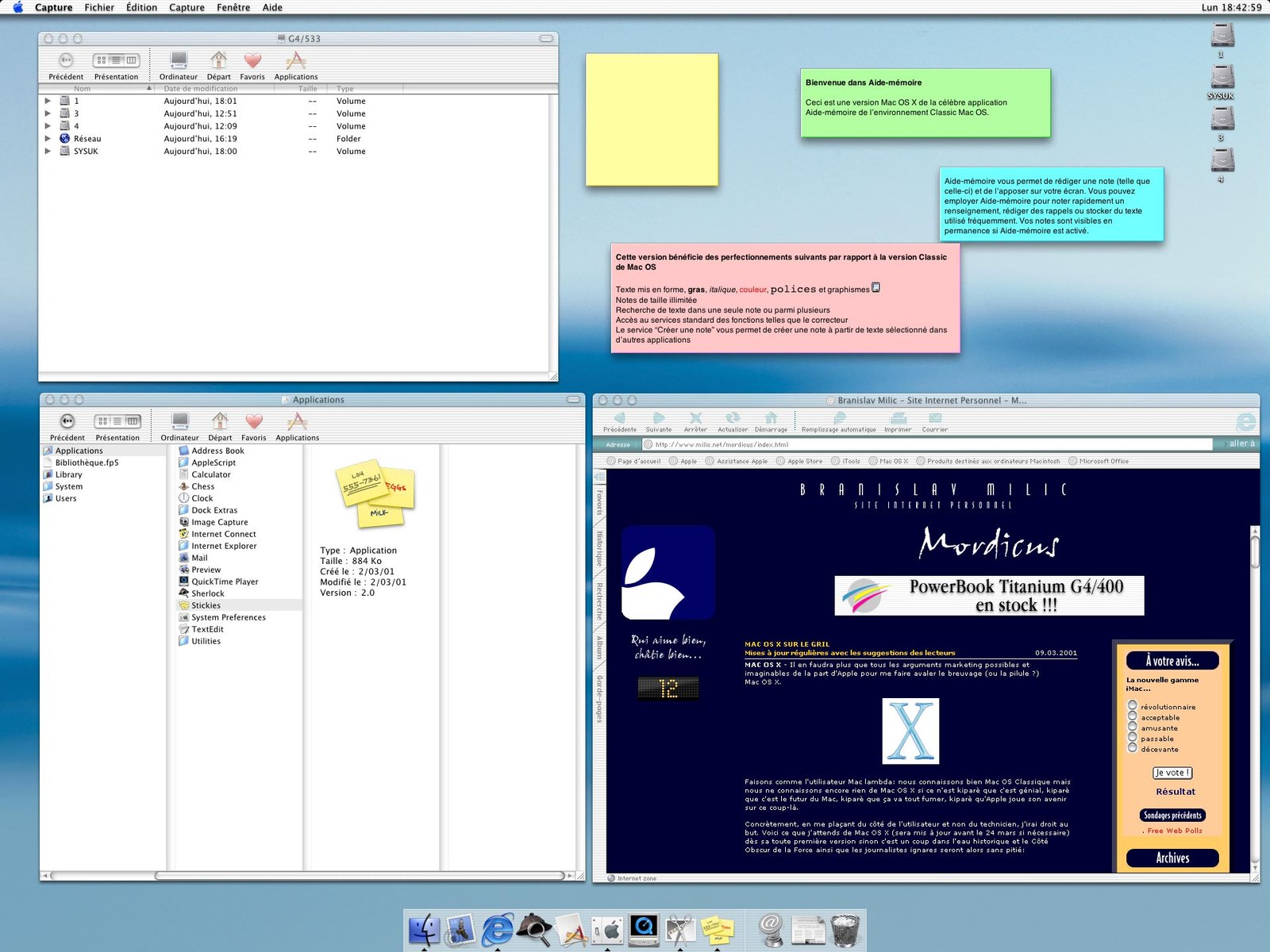Open the Historique side tab in Explorer
This screenshot has height=952, width=1270.
tap(599, 549)
